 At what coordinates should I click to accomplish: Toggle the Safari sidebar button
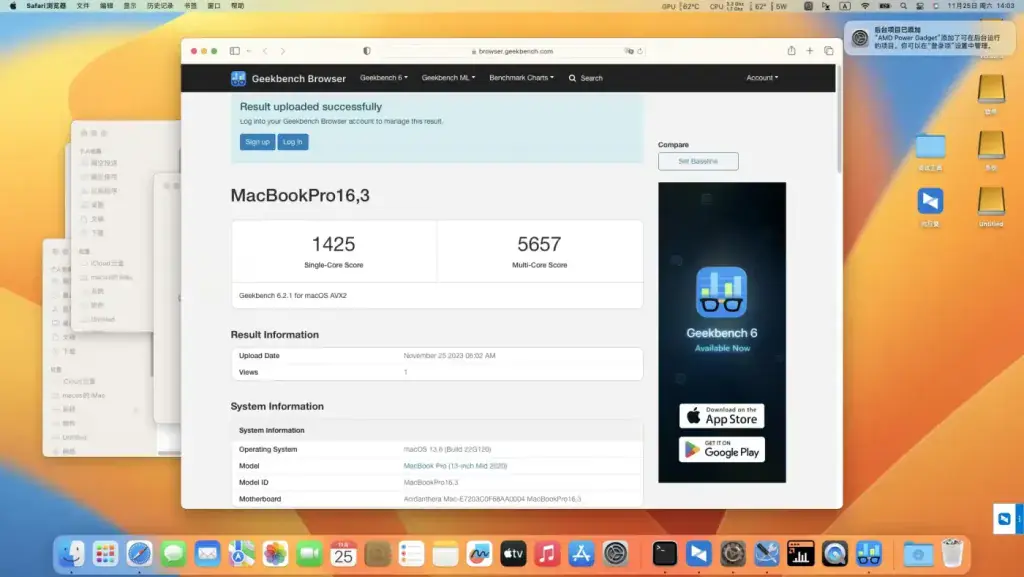234,51
